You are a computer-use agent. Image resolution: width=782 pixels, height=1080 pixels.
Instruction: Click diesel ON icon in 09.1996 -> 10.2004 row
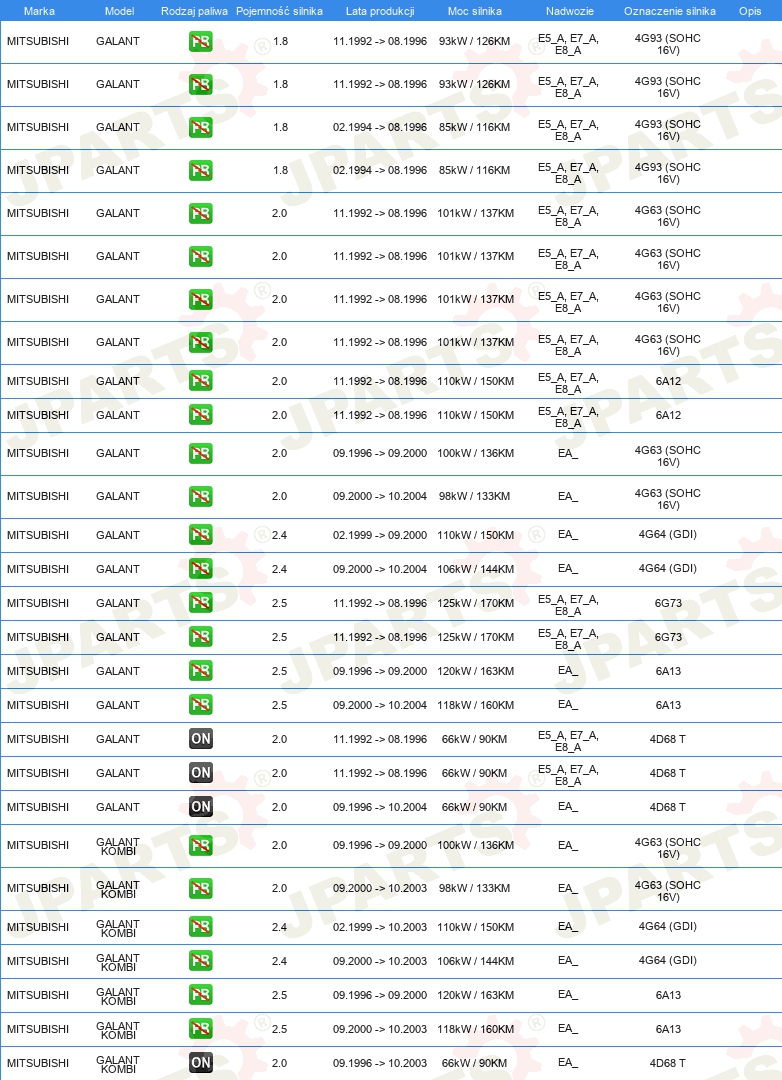pyautogui.click(x=200, y=807)
